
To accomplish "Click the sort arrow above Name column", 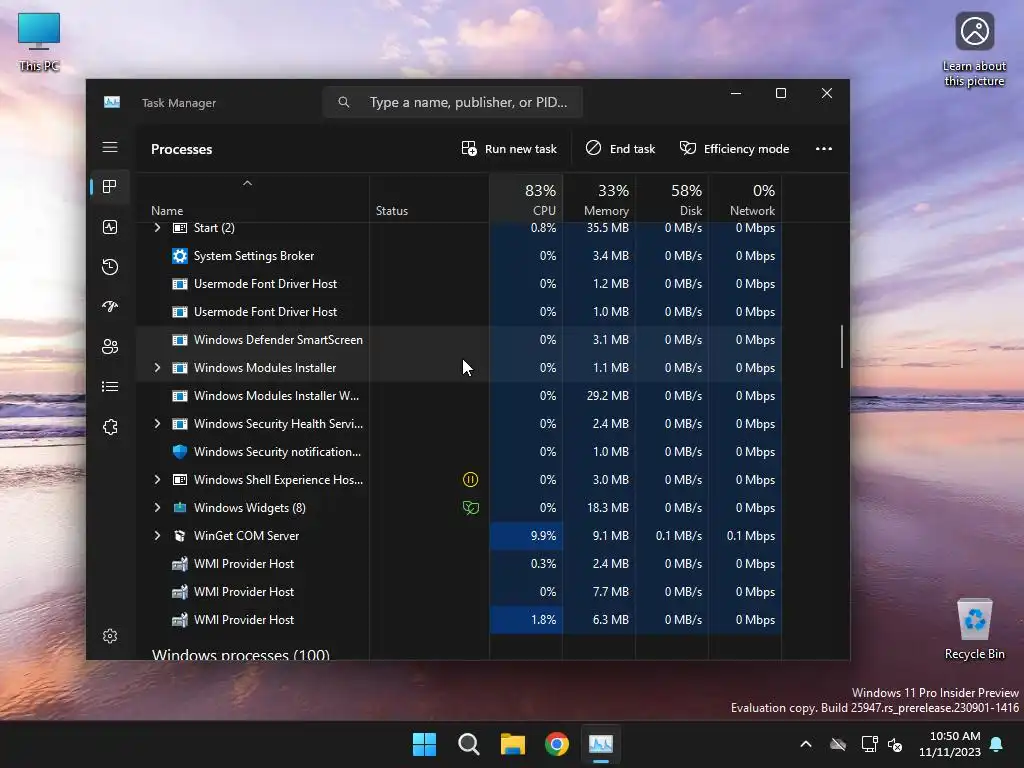I will pos(248,184).
